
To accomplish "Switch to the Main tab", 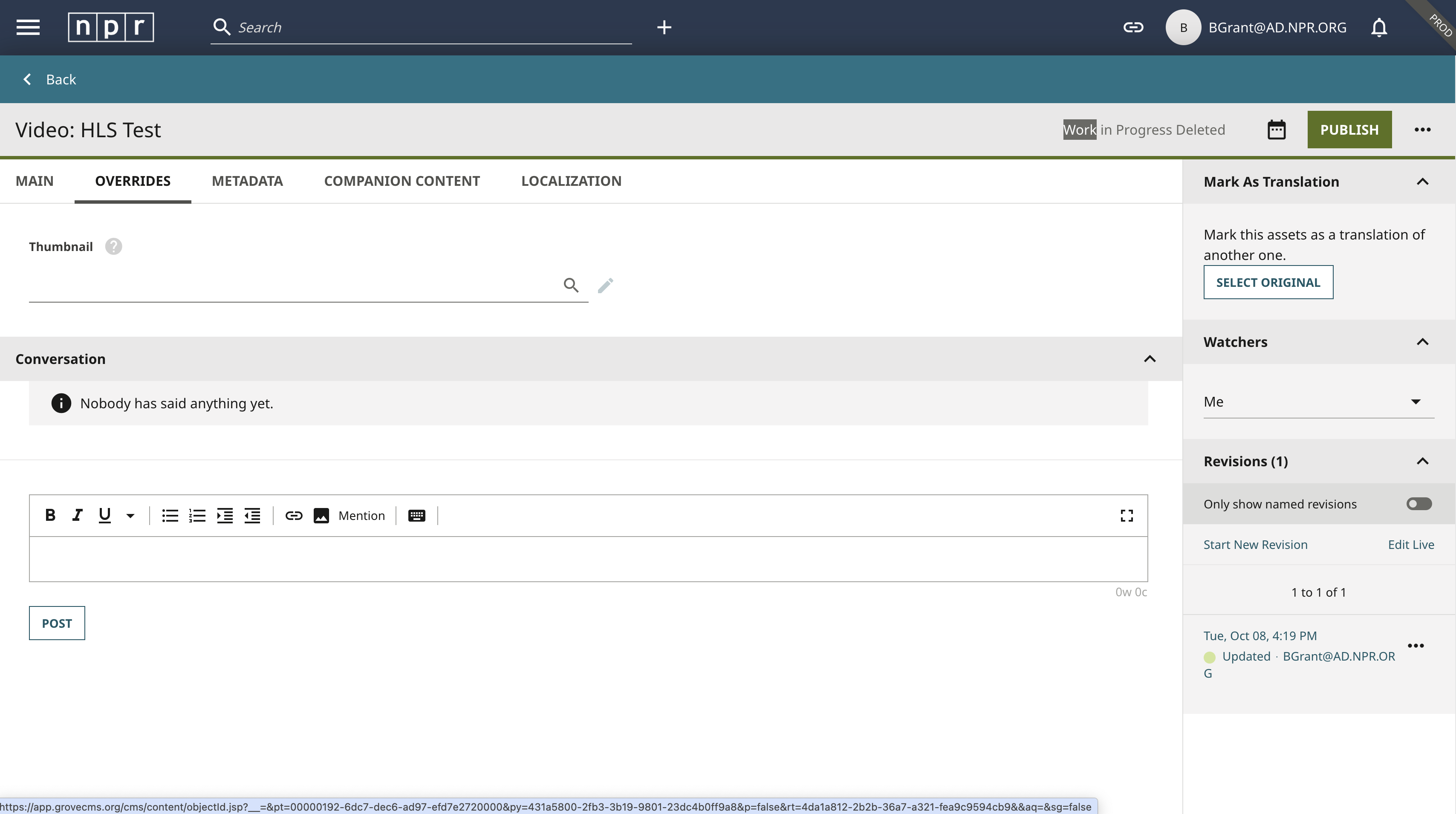I will (x=35, y=181).
